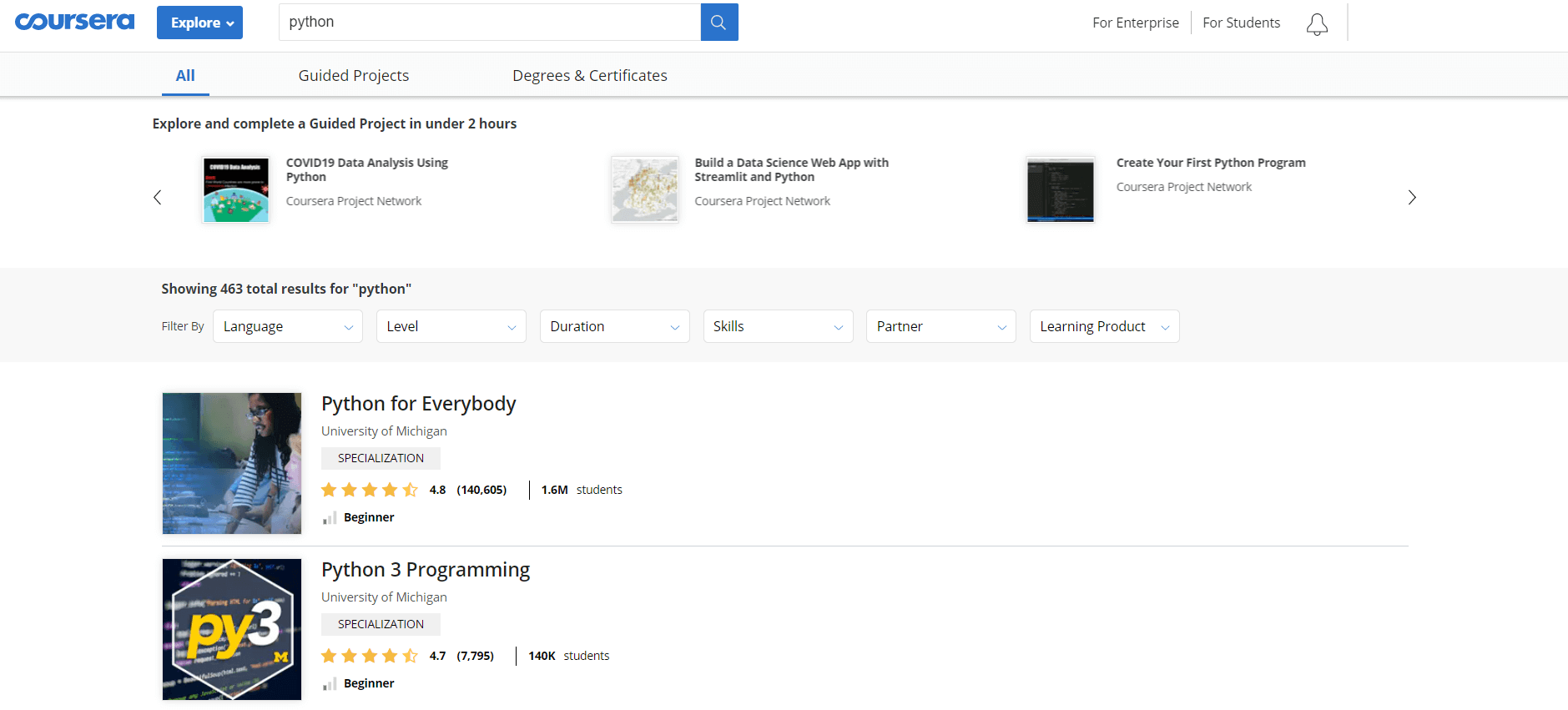Click the search field containing python
This screenshot has height=710, width=1568.
490,23
